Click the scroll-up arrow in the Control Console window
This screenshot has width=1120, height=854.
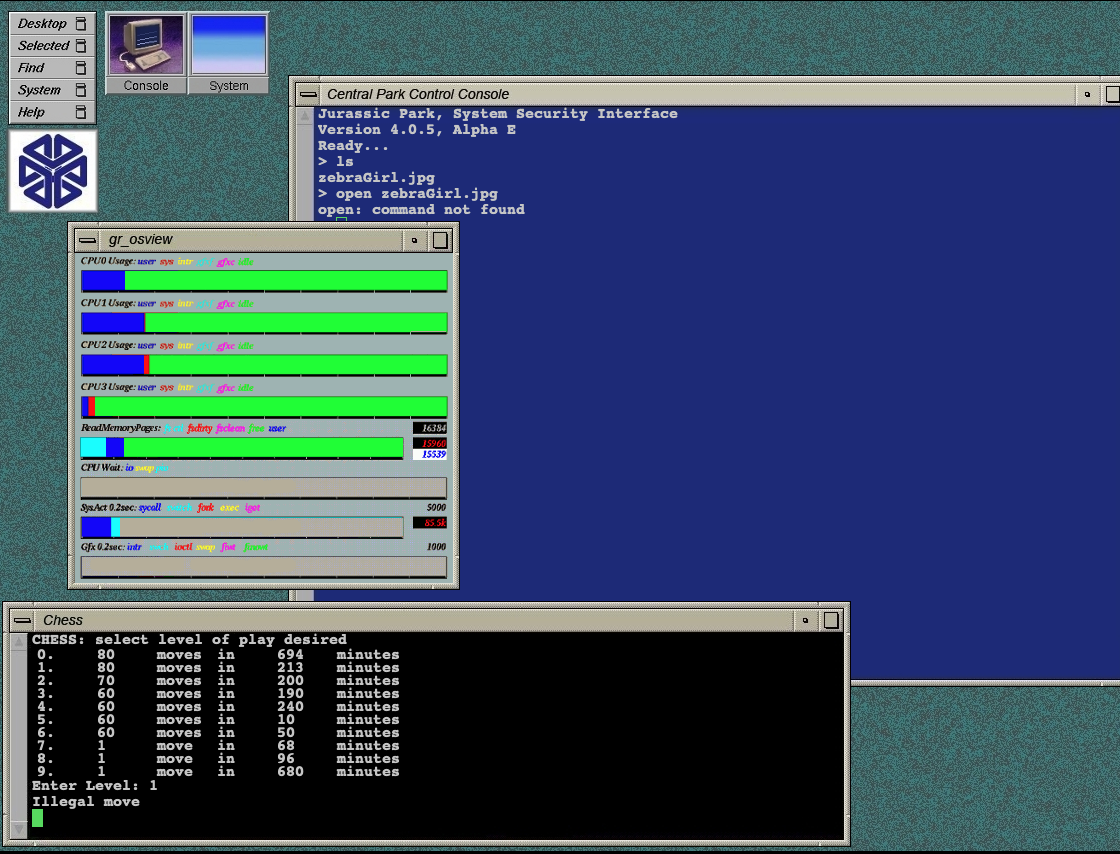305,116
